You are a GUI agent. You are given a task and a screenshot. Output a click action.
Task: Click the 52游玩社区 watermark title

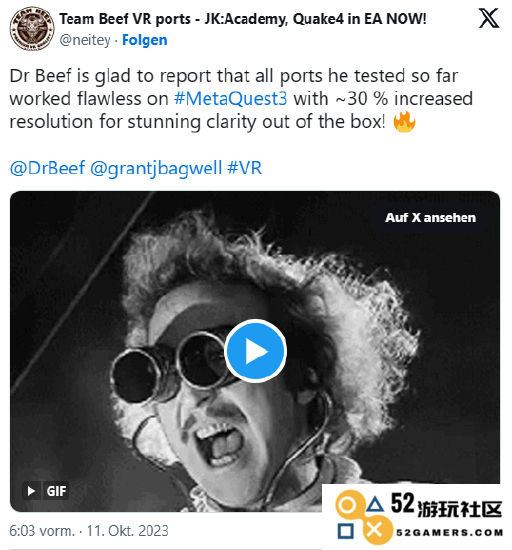coord(447,505)
